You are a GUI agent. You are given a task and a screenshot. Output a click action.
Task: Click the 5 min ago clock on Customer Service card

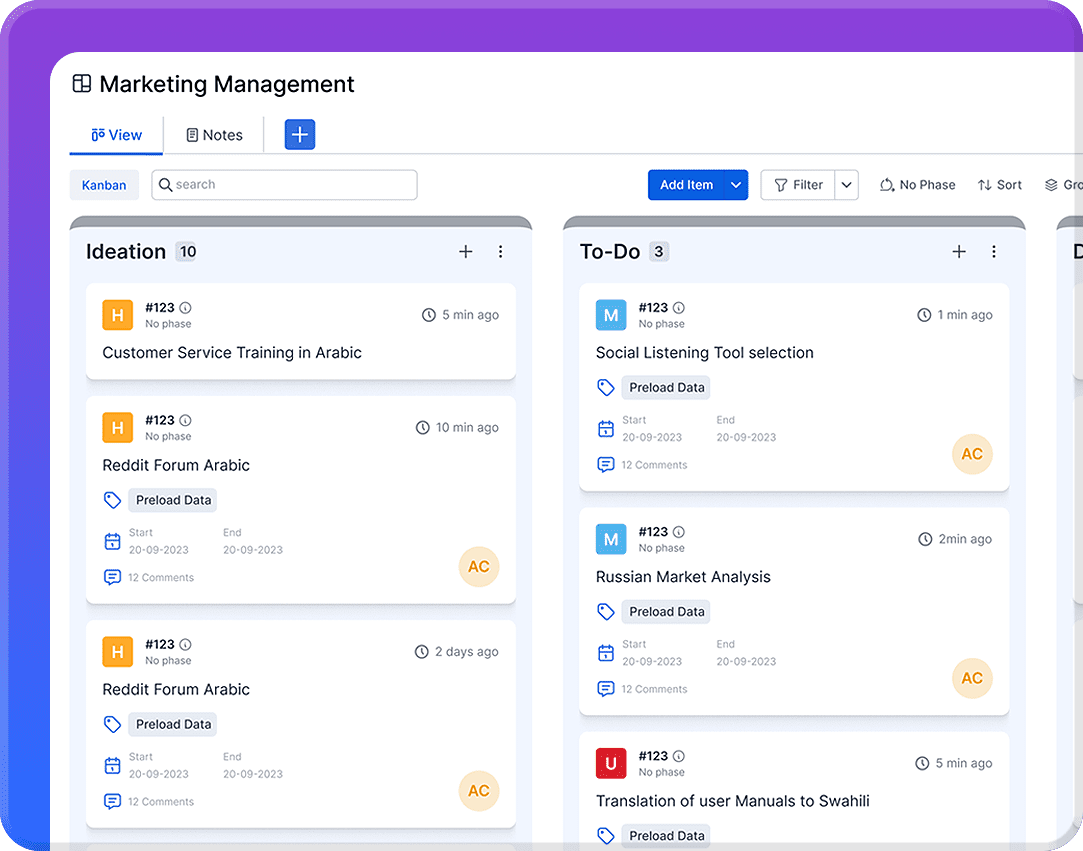429,315
